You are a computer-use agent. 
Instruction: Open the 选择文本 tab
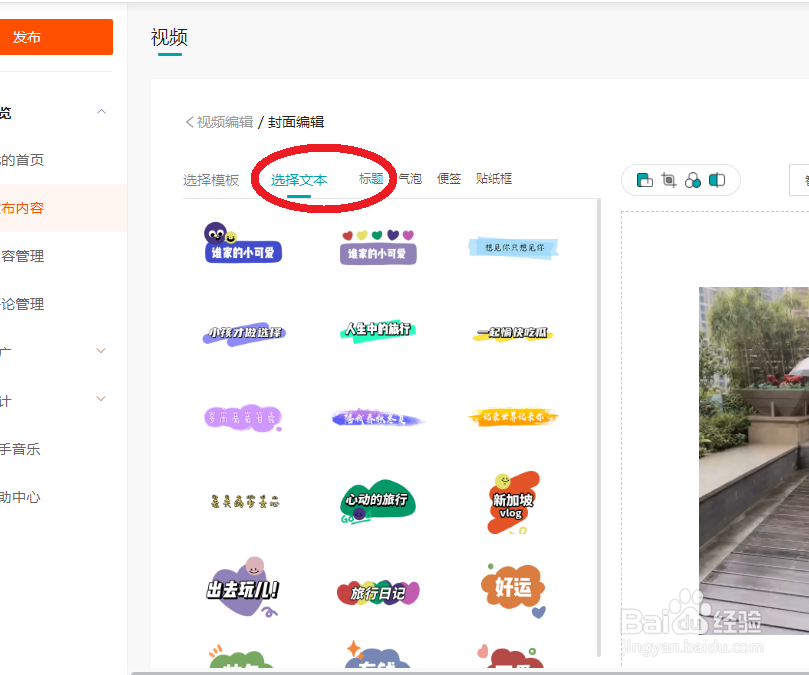(x=300, y=177)
